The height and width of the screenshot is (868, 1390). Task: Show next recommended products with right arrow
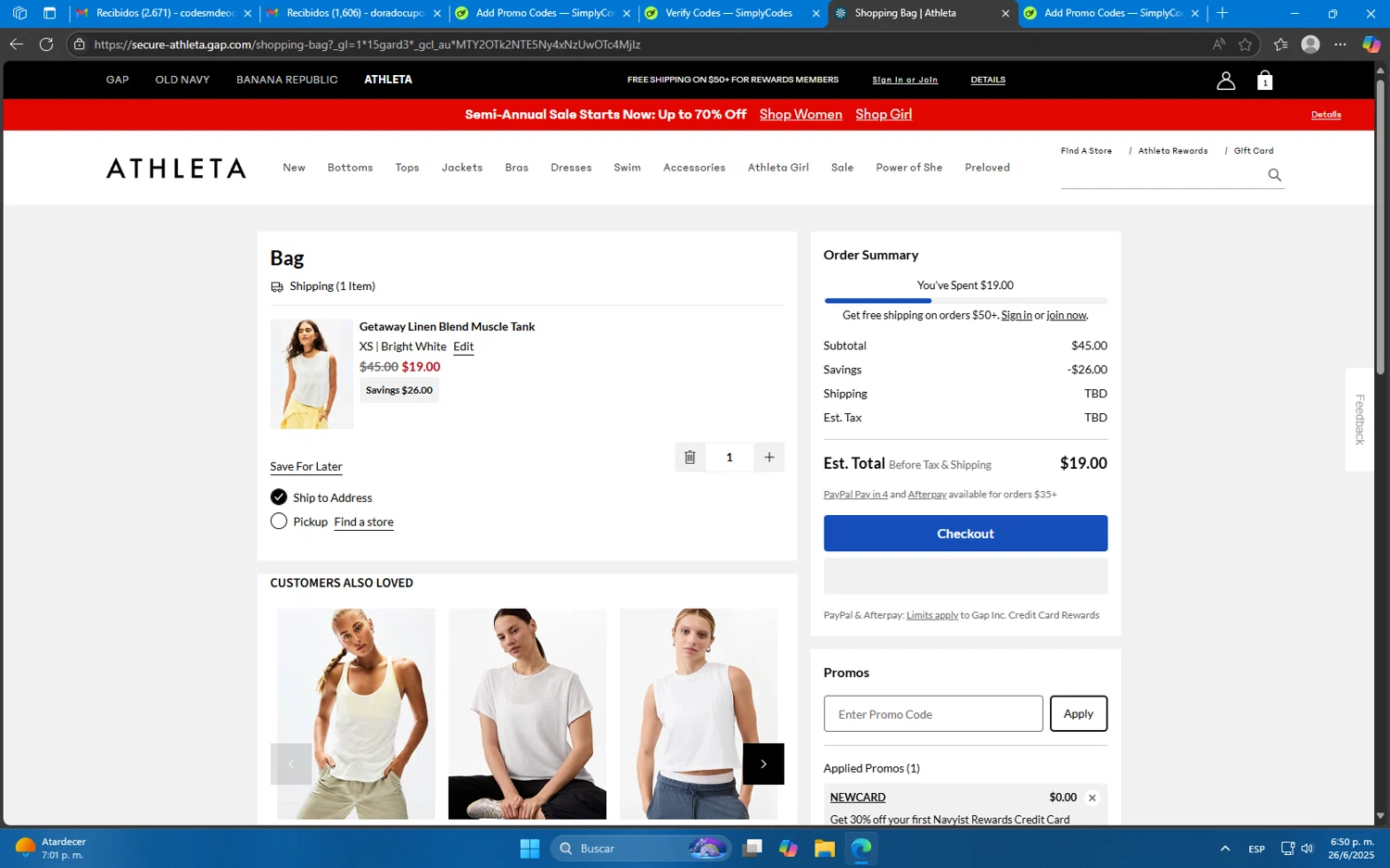[763, 764]
